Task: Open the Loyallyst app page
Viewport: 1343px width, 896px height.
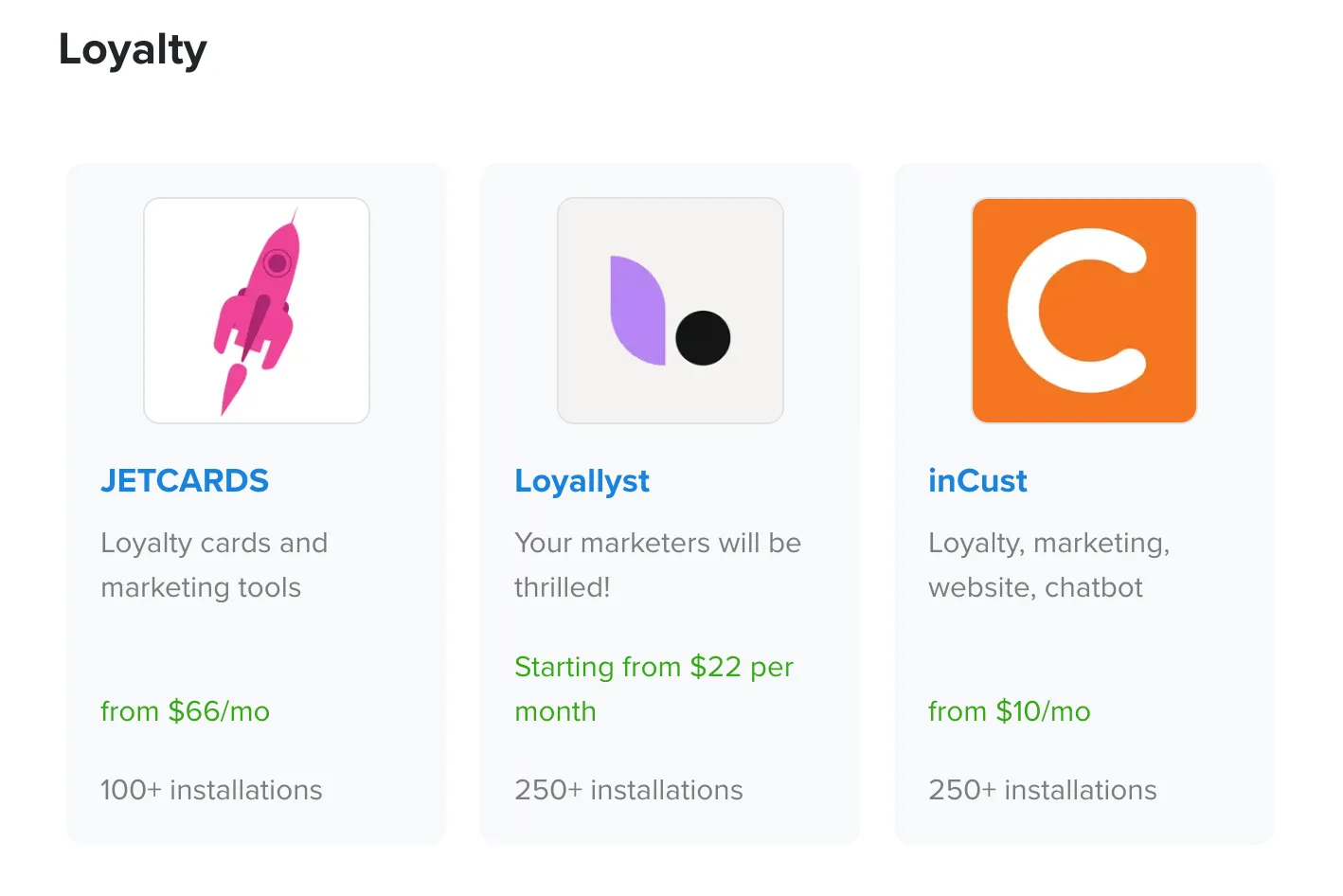Action: (582, 481)
